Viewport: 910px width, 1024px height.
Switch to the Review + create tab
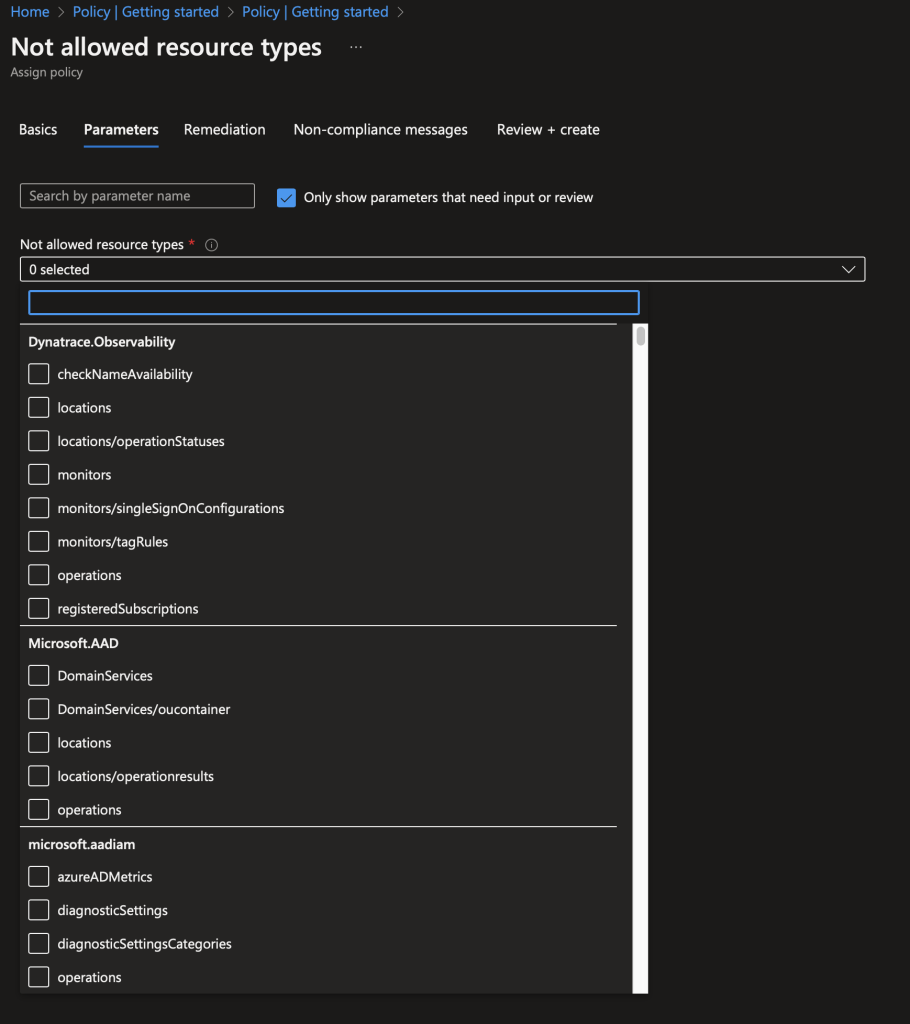[x=548, y=129]
